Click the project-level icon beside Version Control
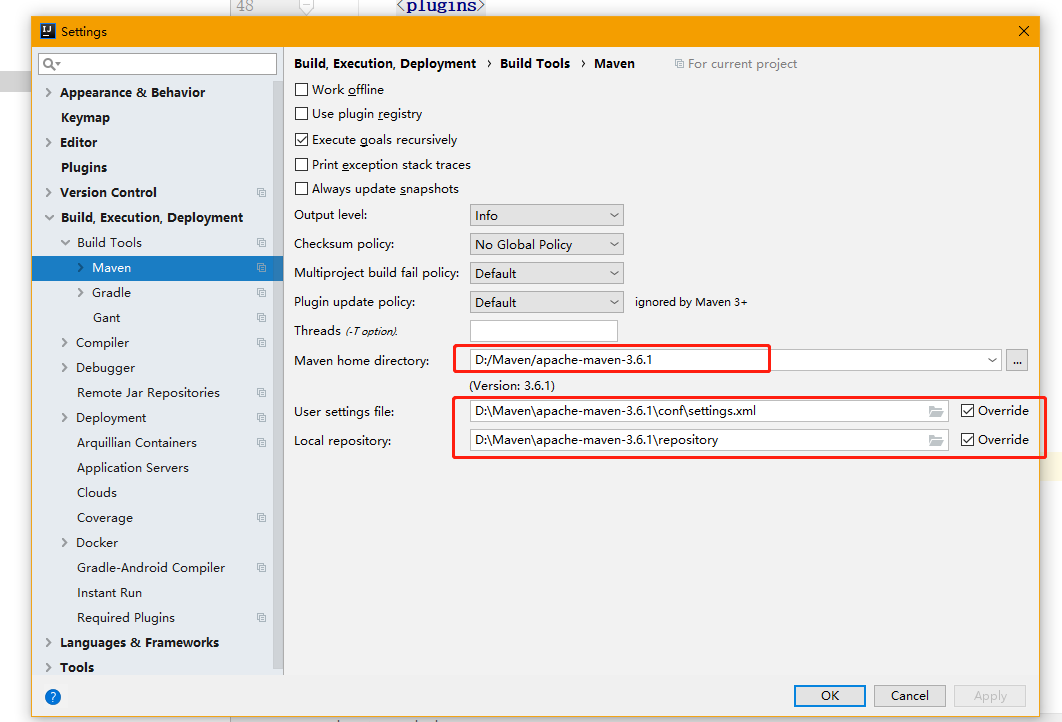 click(x=261, y=192)
